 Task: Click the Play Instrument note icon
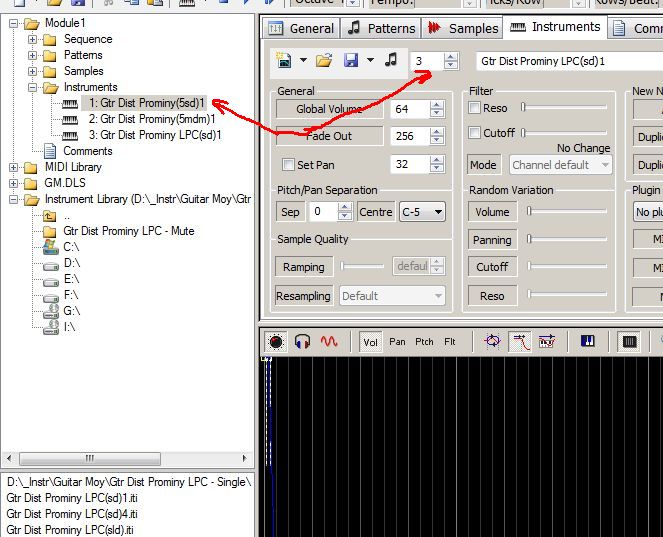(x=391, y=61)
